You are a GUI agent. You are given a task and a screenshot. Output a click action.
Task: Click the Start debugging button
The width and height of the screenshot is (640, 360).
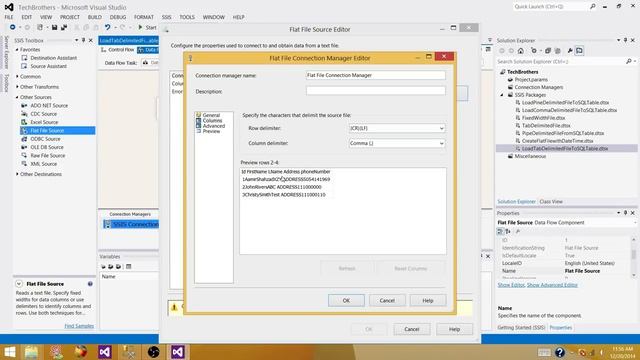point(147,27)
